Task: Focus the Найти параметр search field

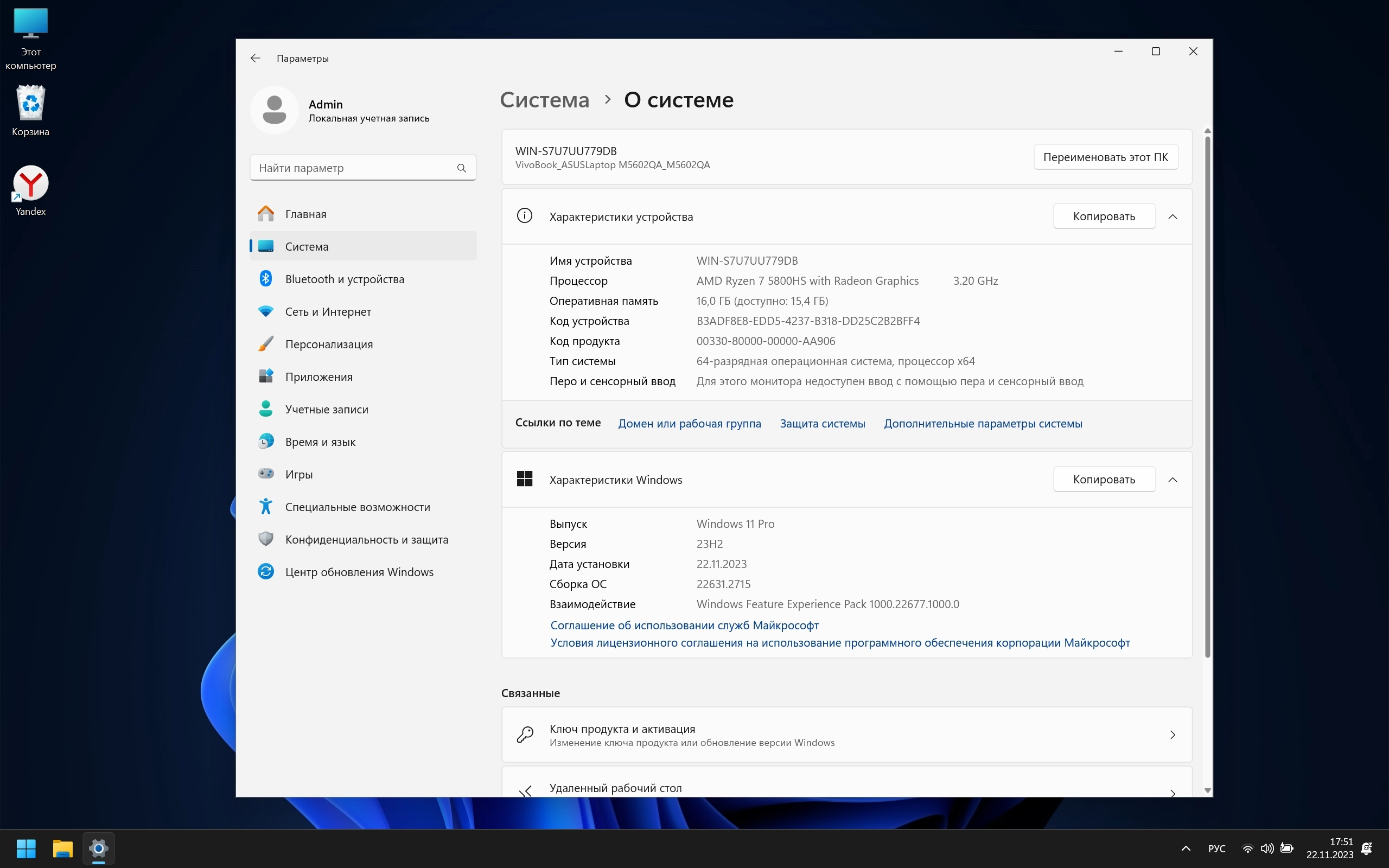Action: [x=353, y=168]
